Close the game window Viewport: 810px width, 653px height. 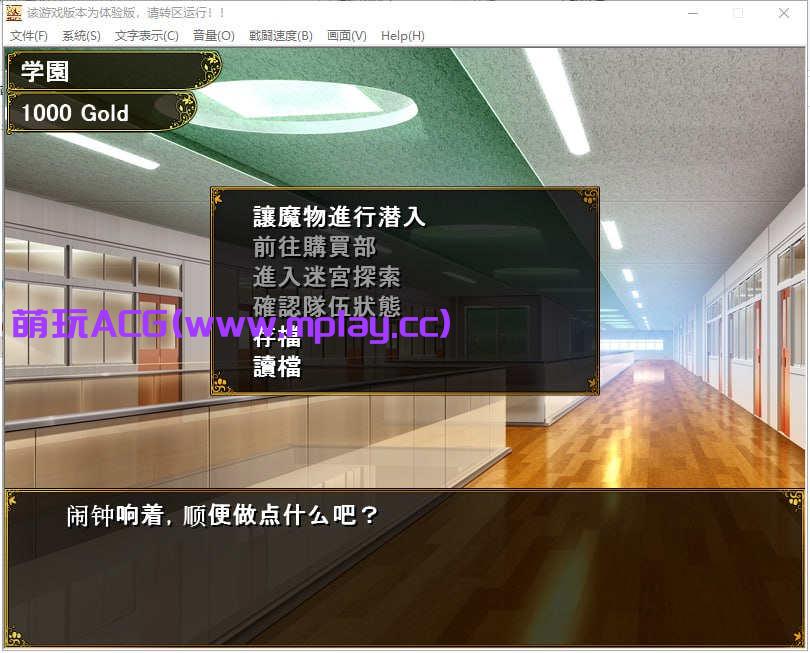(785, 13)
